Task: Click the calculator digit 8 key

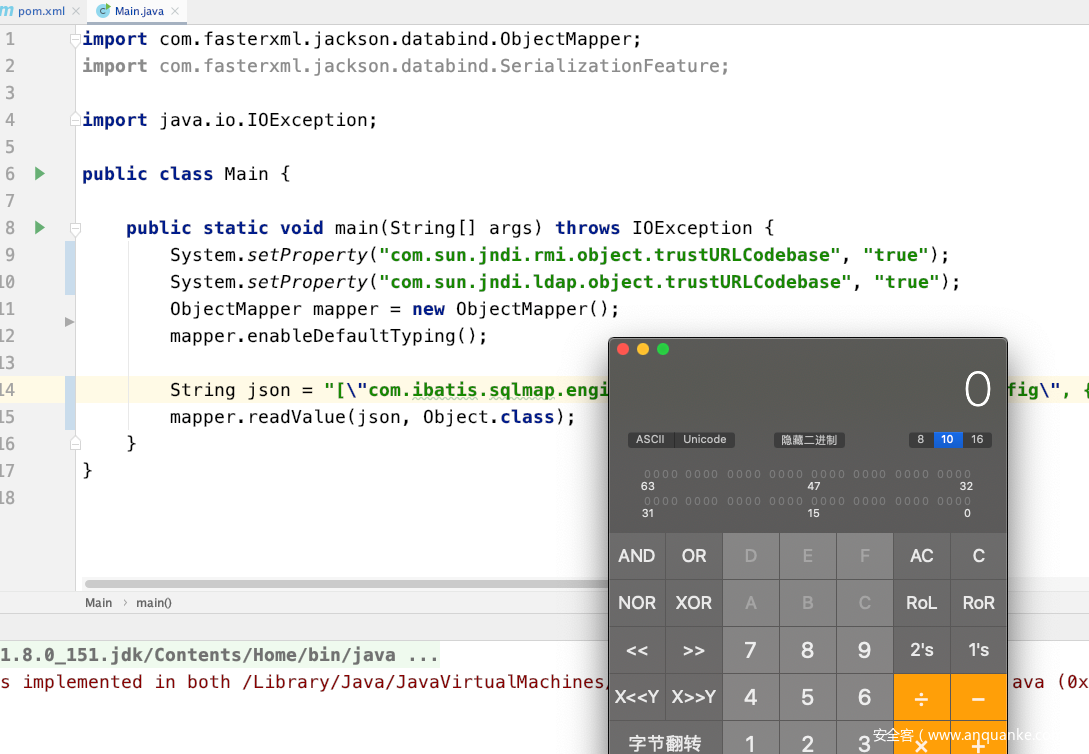Action: (x=808, y=650)
